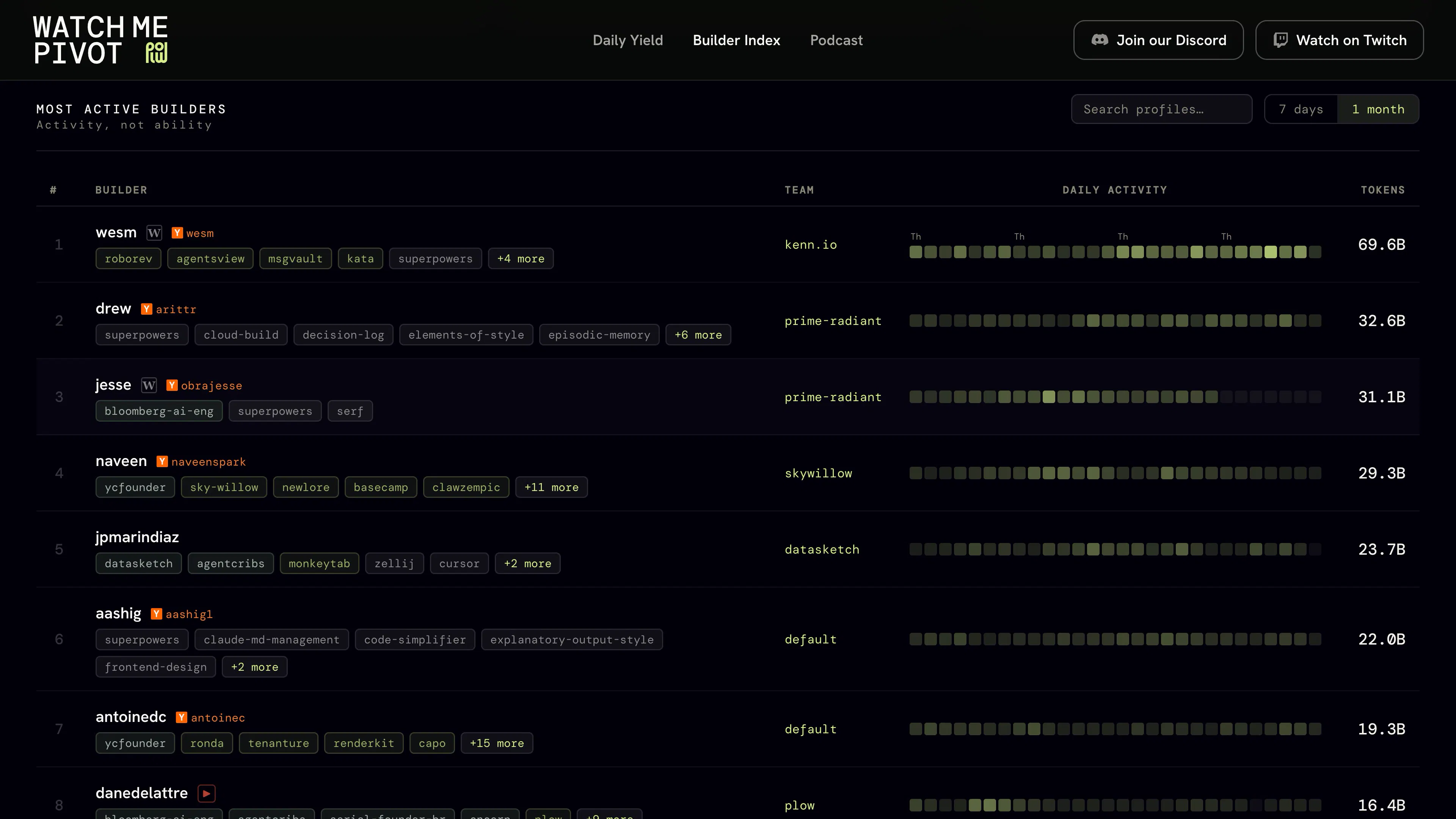Open the Podcast nav item
Viewport: 1456px width, 819px height.
click(836, 40)
